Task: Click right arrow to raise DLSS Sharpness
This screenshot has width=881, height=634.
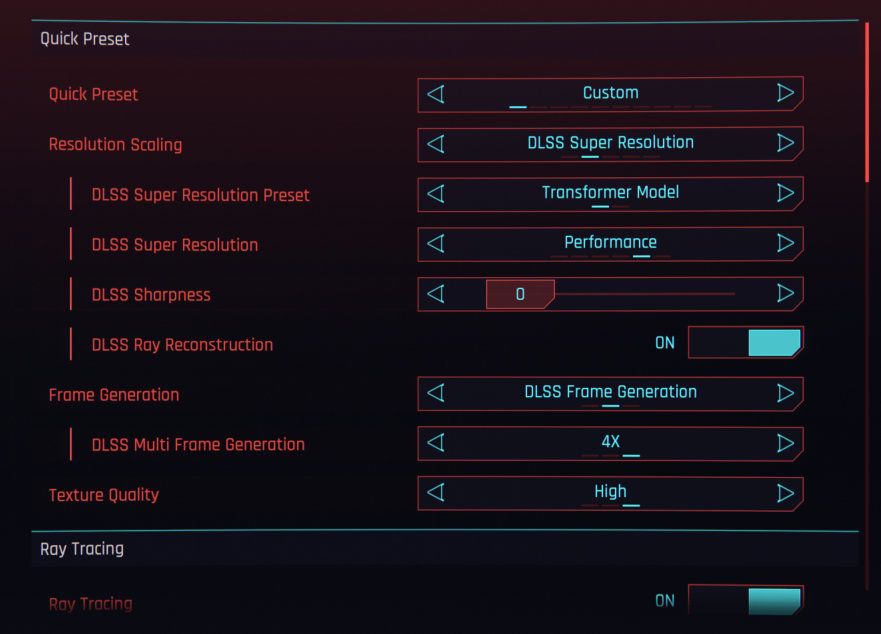Action: point(785,293)
